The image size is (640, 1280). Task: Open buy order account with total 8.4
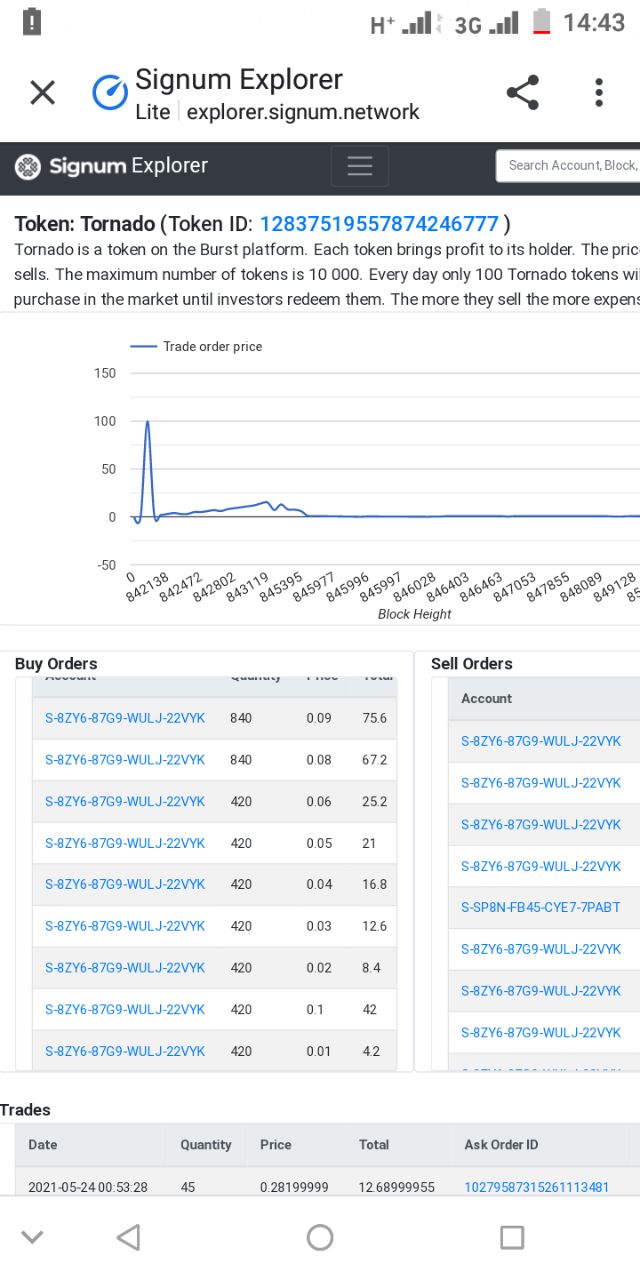pos(125,967)
